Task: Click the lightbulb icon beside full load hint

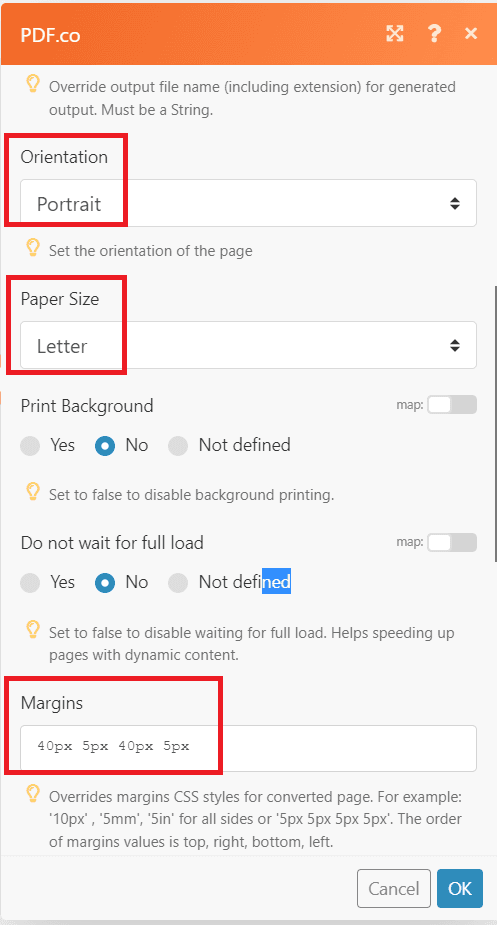Action: [33, 629]
